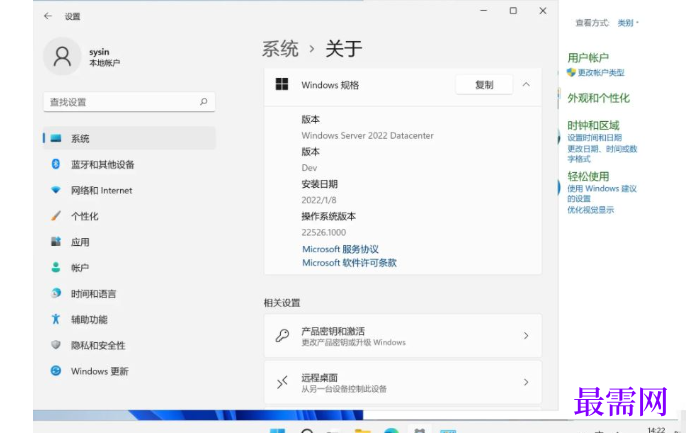Click the key icon beside 产品密钥和激活
The width and height of the screenshot is (686, 433).
pyautogui.click(x=282, y=335)
